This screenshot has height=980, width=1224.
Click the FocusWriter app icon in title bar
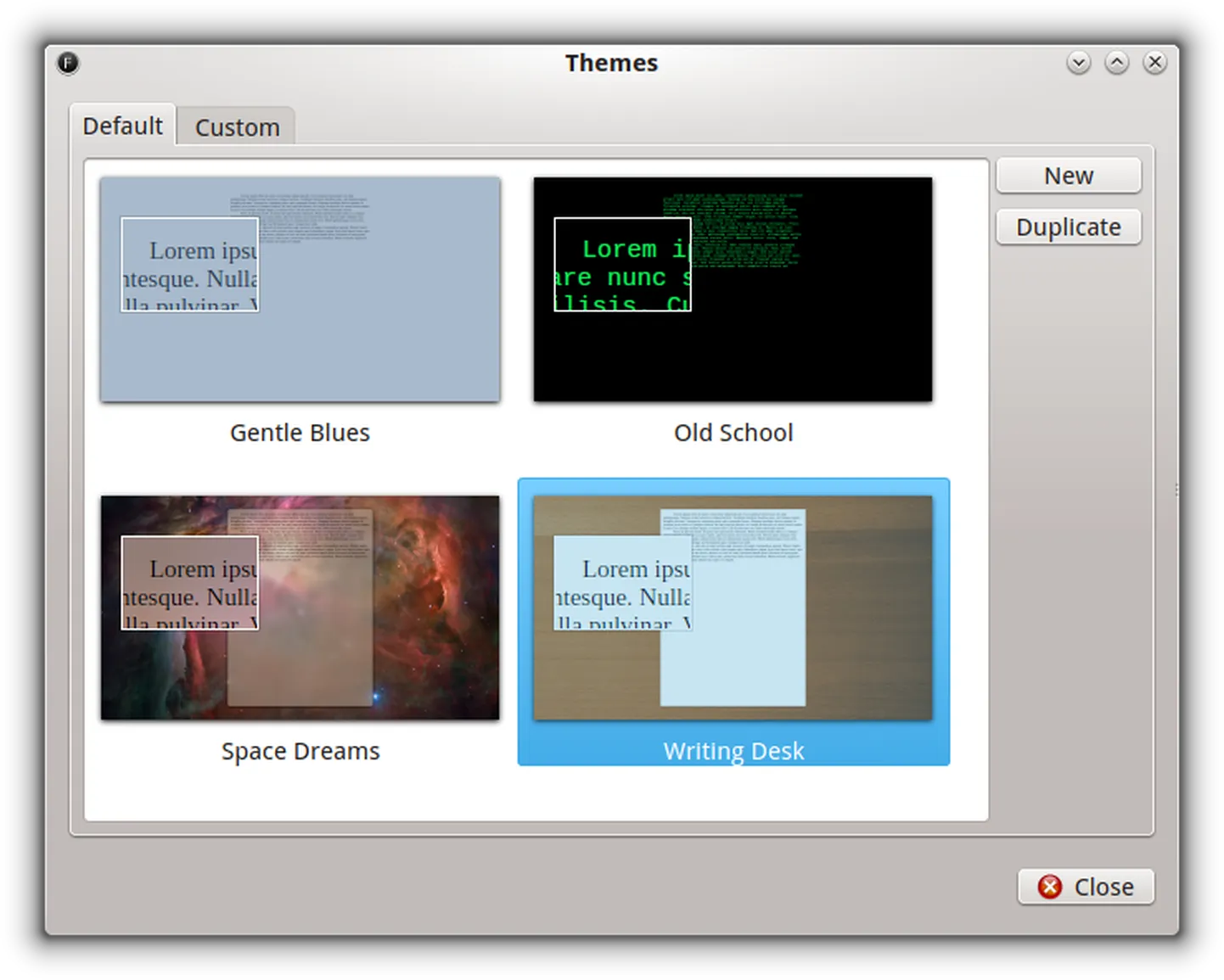click(x=68, y=63)
